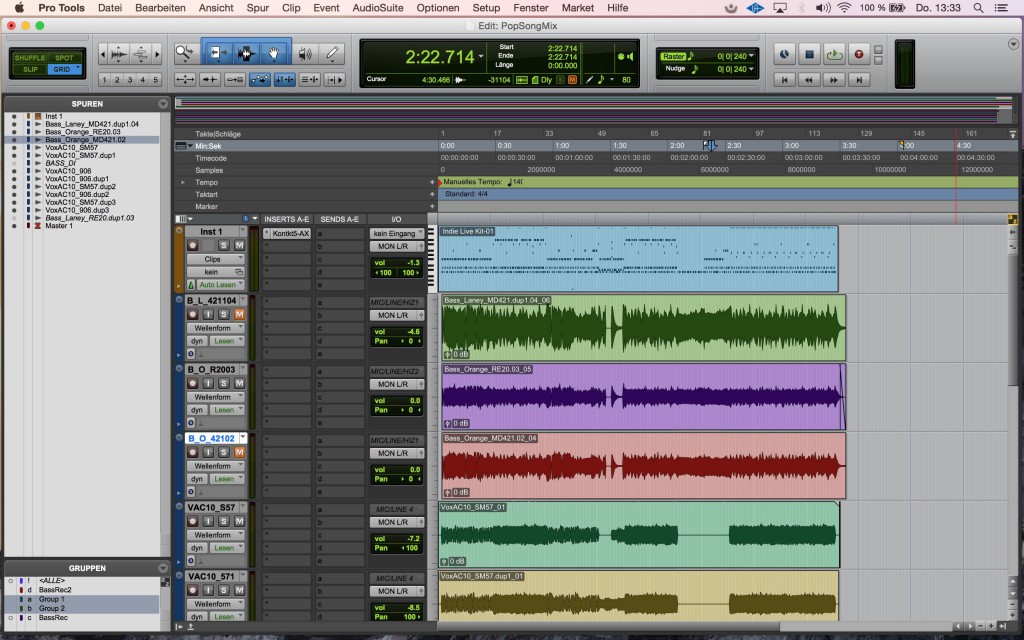Open the Spuren list options menu
The height and width of the screenshot is (640, 1024).
pyautogui.click(x=163, y=104)
